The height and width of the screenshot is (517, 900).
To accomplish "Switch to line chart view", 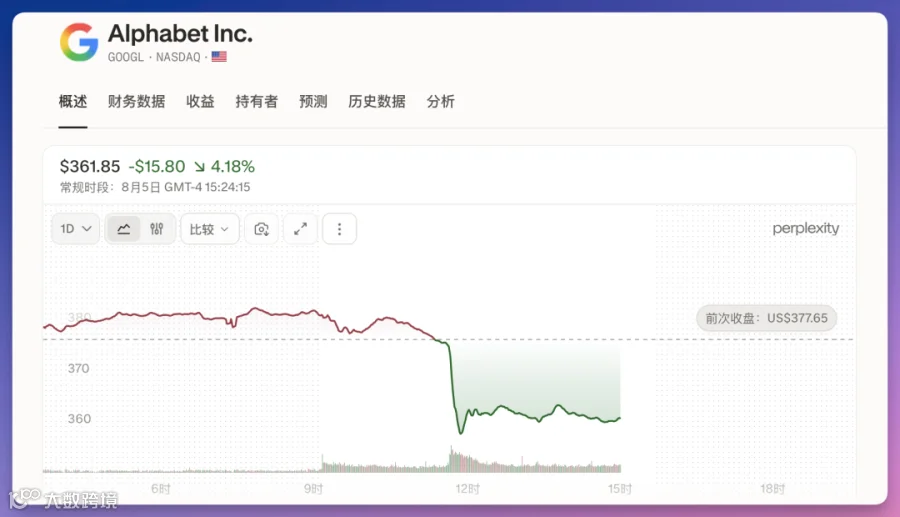I will pos(124,229).
